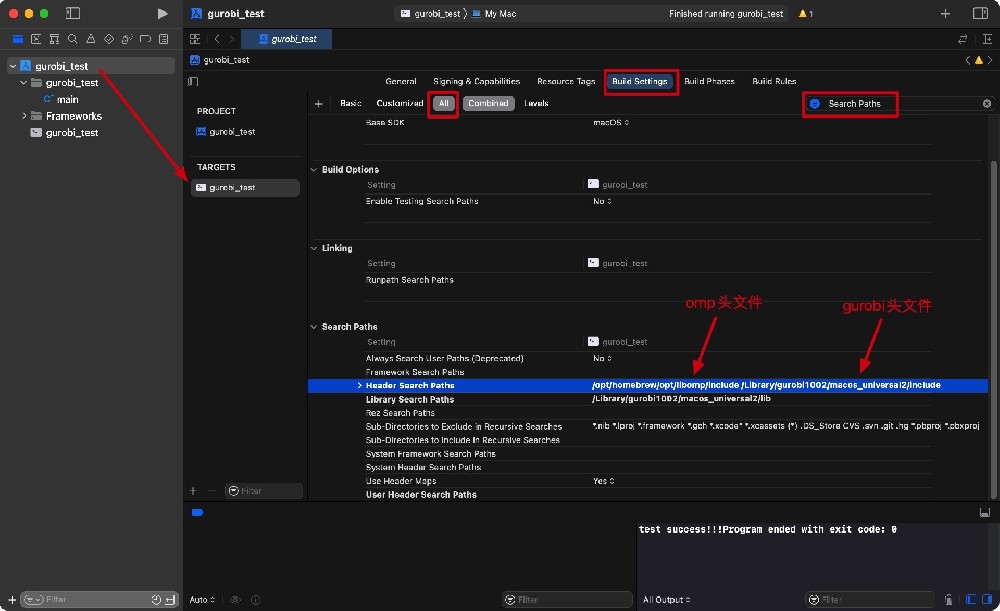Add a new build setting with the plus
This screenshot has width=1000, height=611.
pyautogui.click(x=318, y=103)
